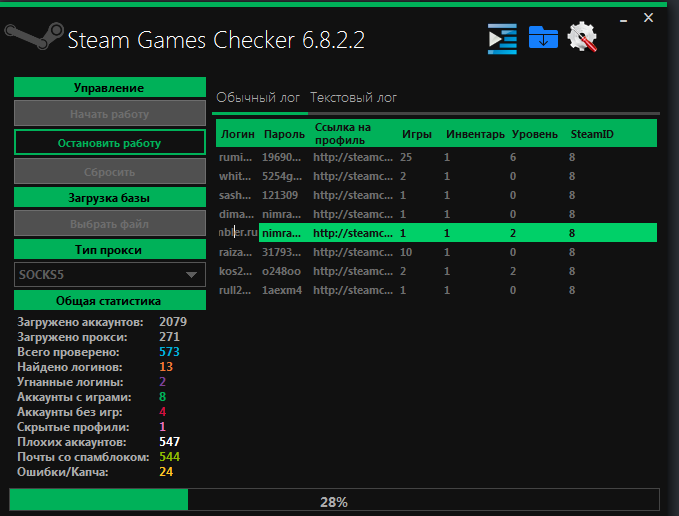Viewport: 679px width, 516px height.
Task: Click the 28% progress bar
Action: coord(334,500)
